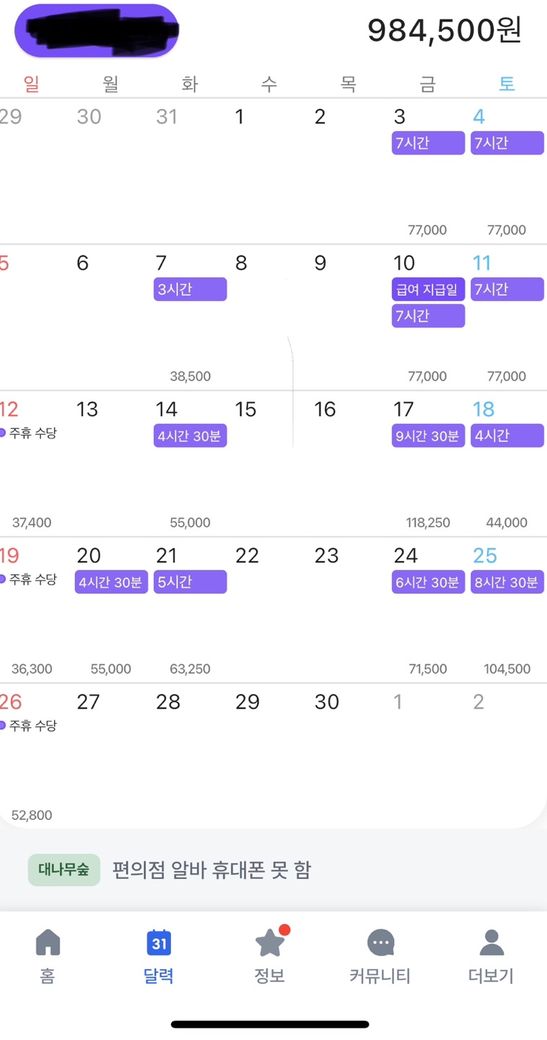Tap the 984,500원 total salary amount
Screen dimensions: 547x1040
coord(444,31)
